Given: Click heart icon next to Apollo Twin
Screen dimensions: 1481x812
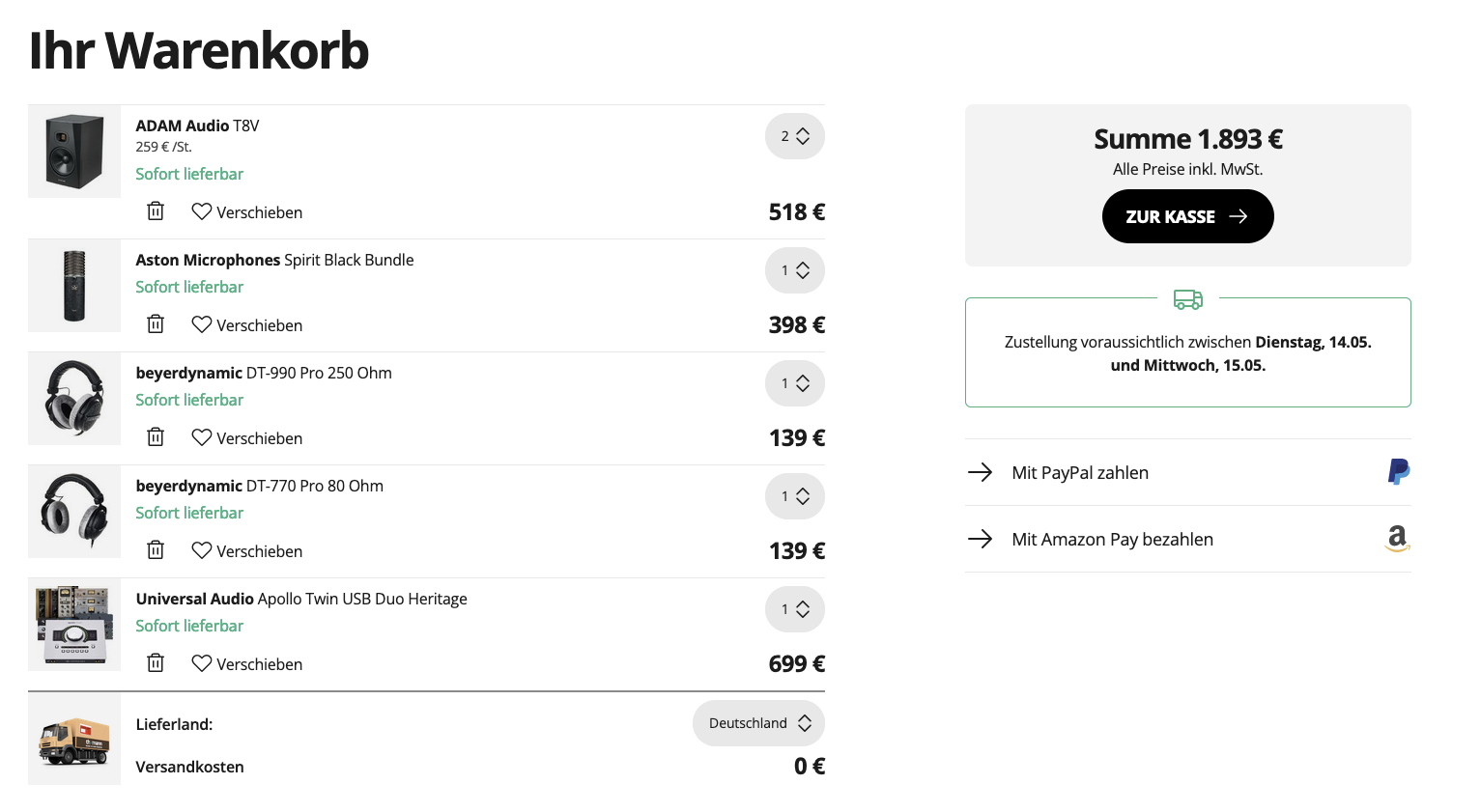Looking at the screenshot, I should point(201,663).
